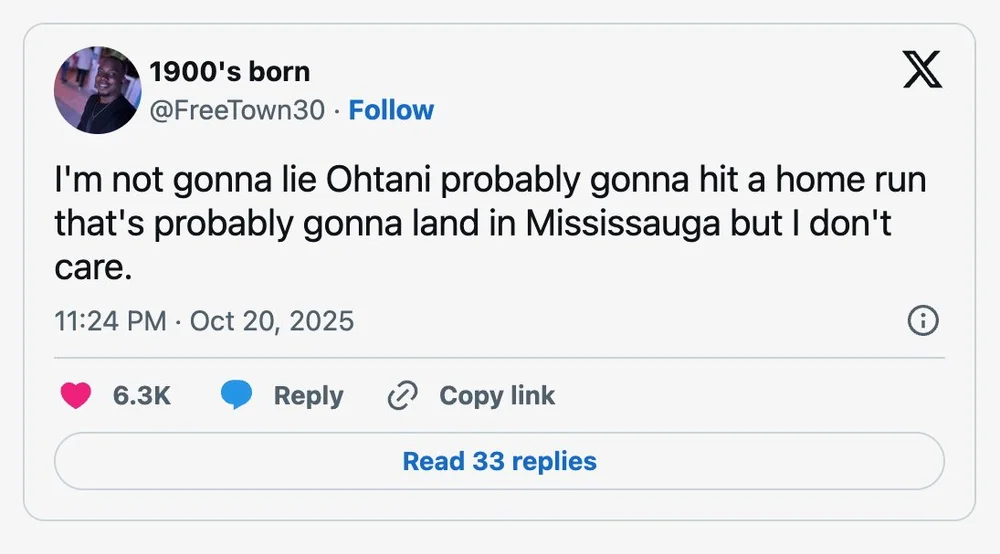Image resolution: width=1000 pixels, height=554 pixels.
Task: Click the Oct 20, 2025 date
Action: [271, 321]
